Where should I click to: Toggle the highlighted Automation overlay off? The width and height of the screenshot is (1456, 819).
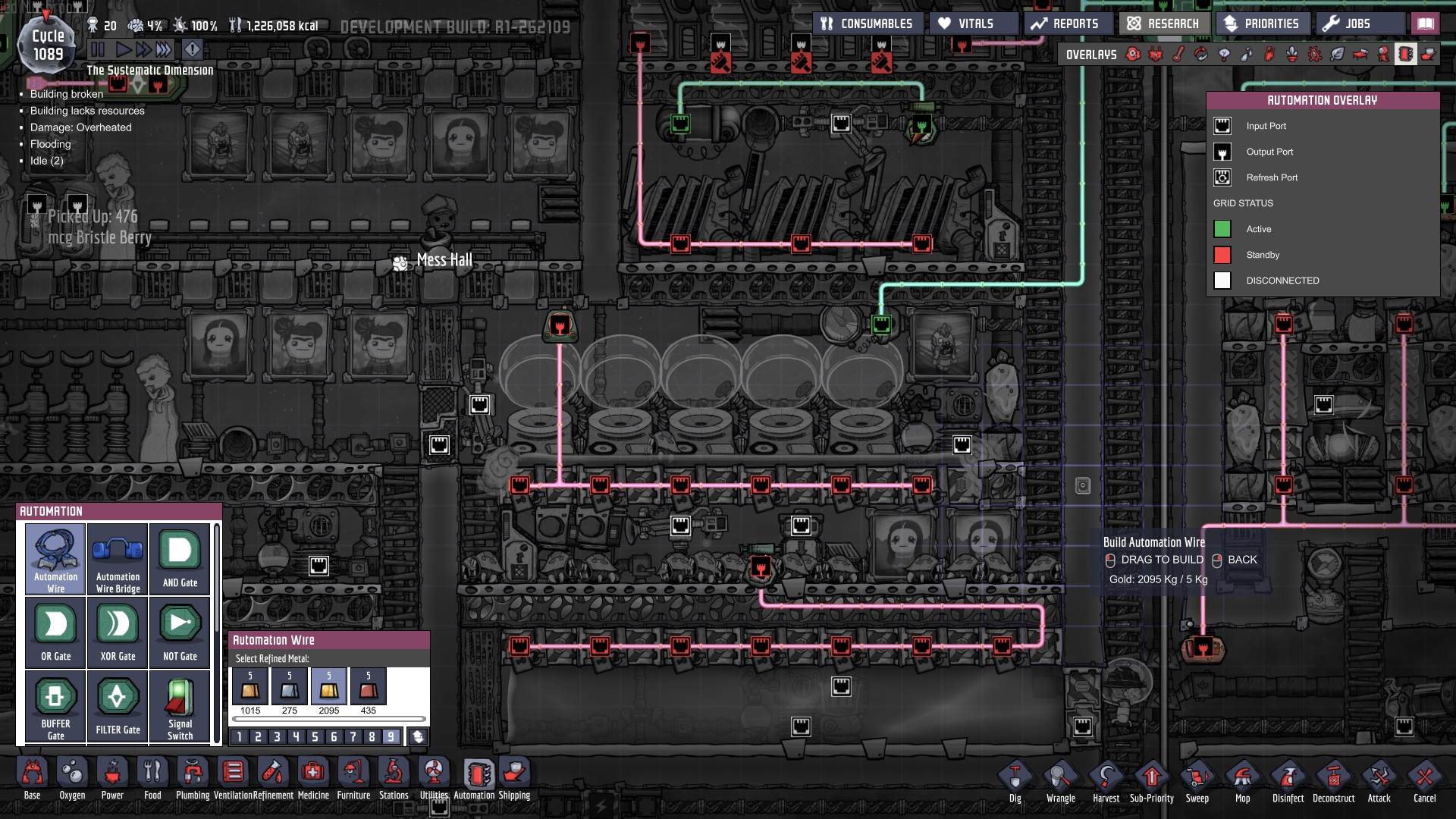[x=1405, y=55]
